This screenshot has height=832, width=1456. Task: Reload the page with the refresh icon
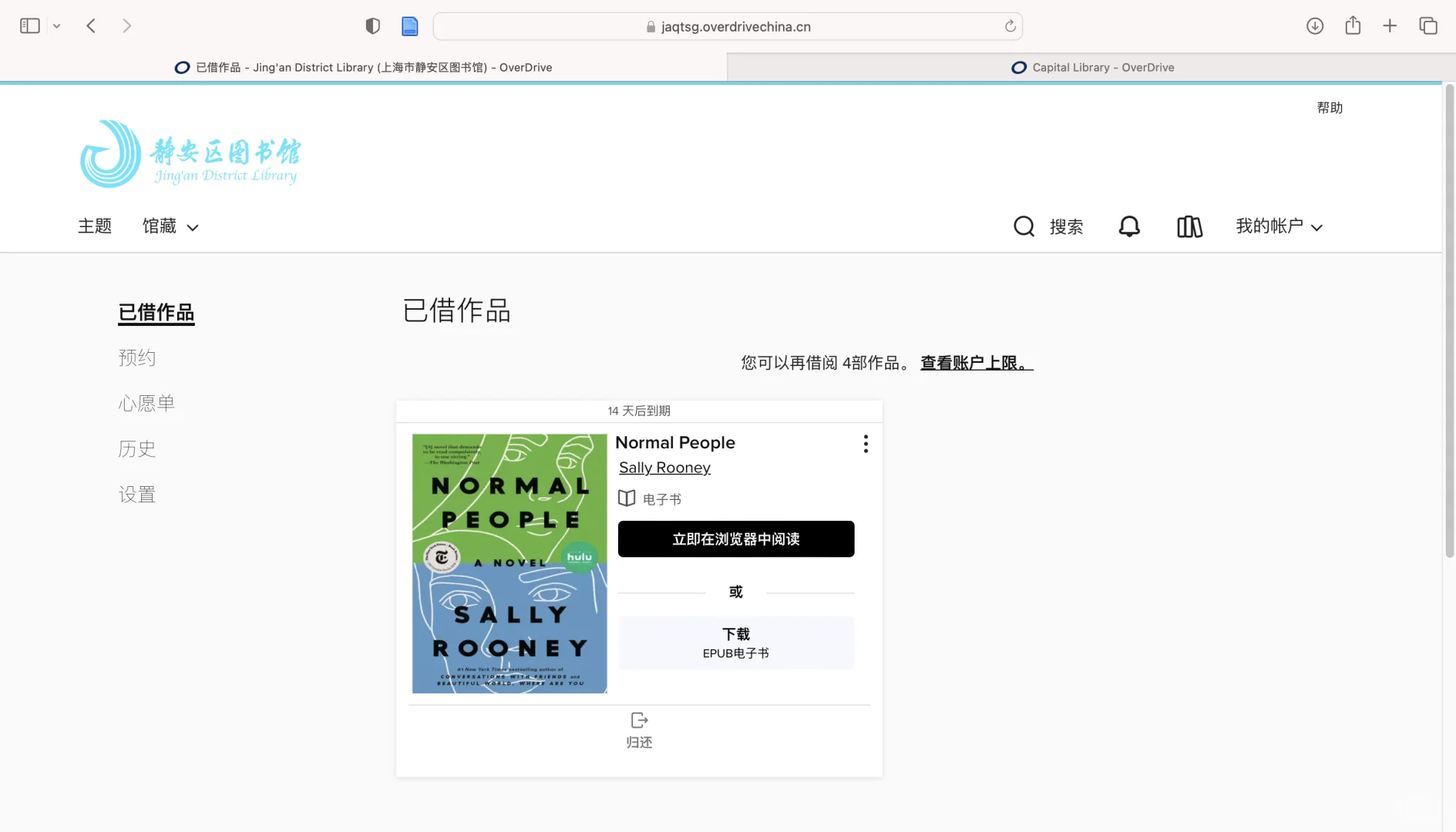1010,26
